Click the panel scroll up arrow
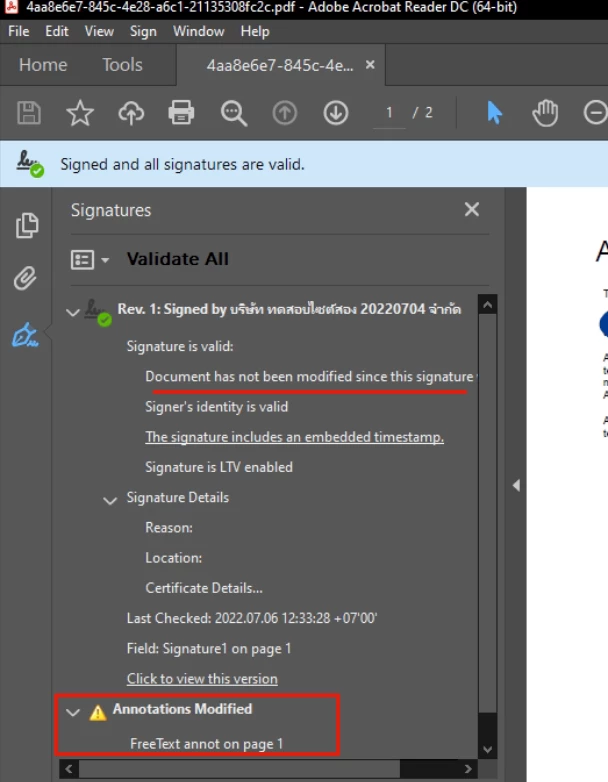This screenshot has height=782, width=608. (487, 304)
